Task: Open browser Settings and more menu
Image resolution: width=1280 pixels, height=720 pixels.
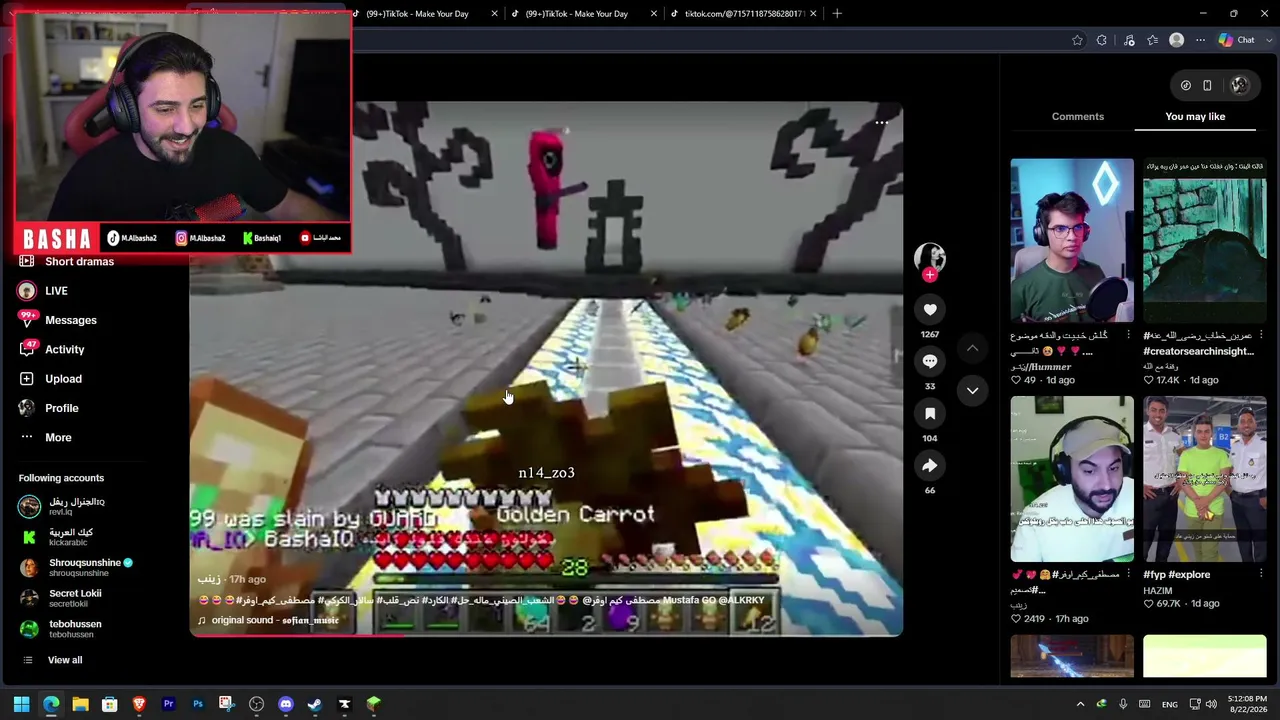Action: tap(1200, 40)
